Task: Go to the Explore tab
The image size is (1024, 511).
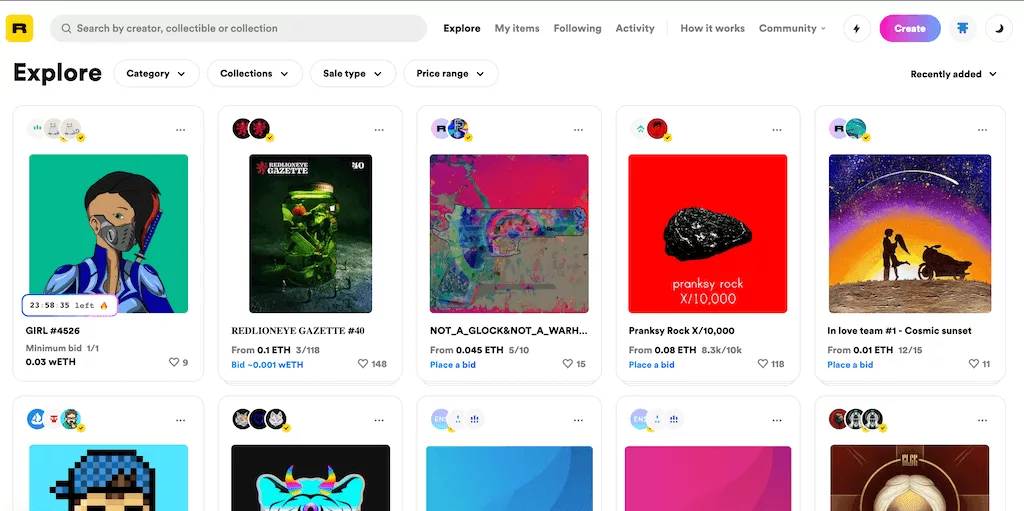Action: click(x=462, y=28)
